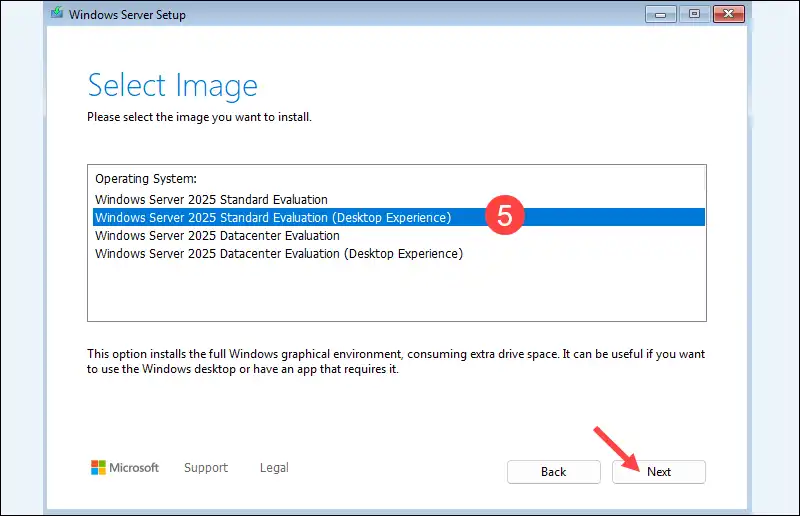Click the red circled number 5 badge
This screenshot has height=516, width=800.
pos(505,216)
